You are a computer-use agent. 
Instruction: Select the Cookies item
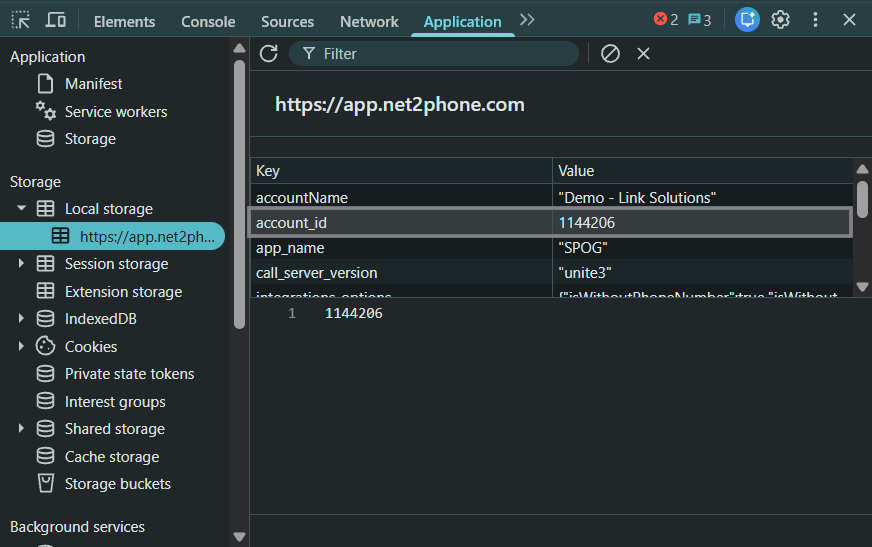[x=91, y=346]
